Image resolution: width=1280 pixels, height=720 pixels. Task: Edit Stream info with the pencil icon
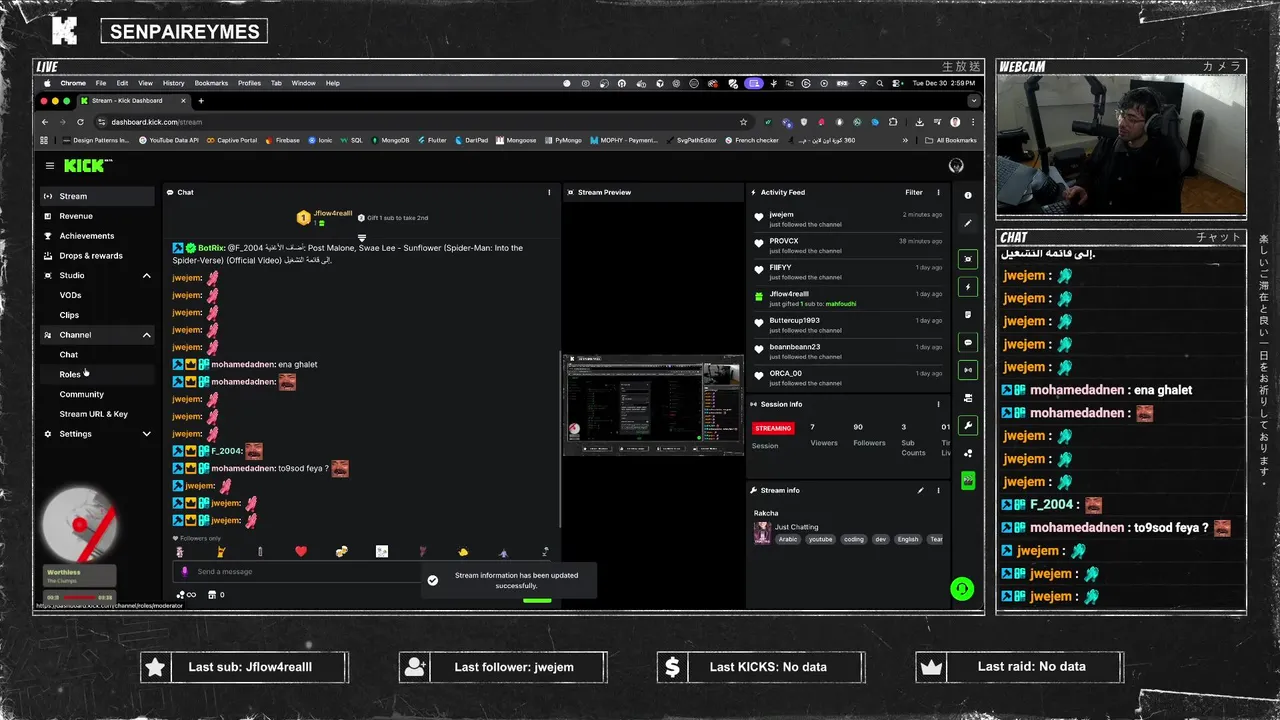920,490
